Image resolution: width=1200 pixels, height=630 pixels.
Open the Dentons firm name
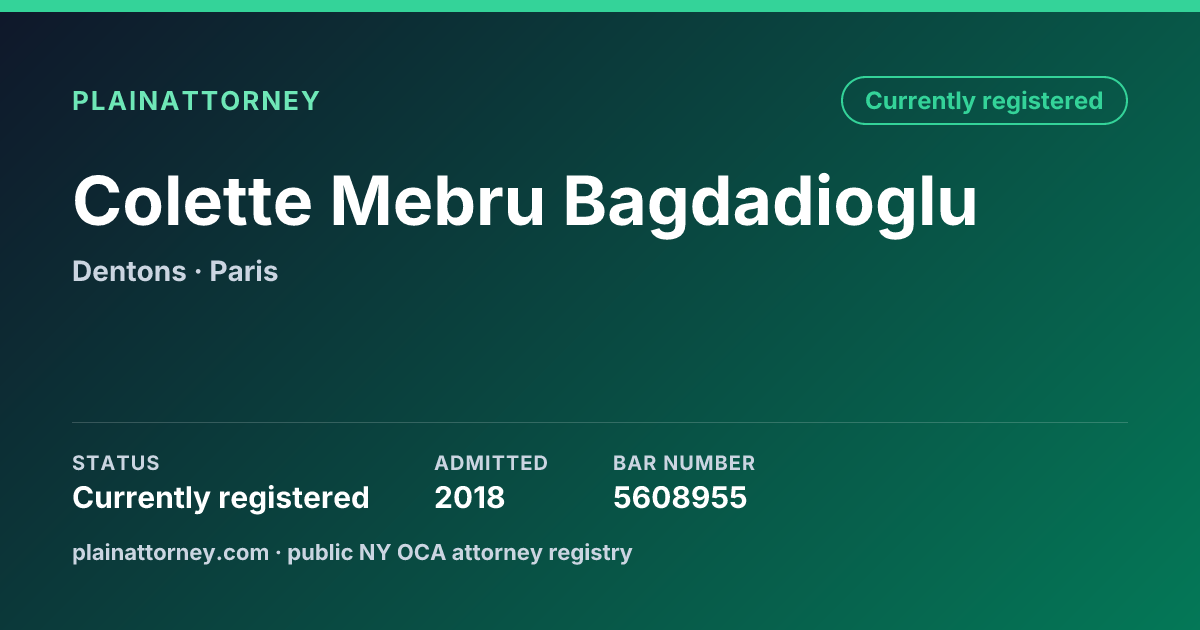[129, 271]
